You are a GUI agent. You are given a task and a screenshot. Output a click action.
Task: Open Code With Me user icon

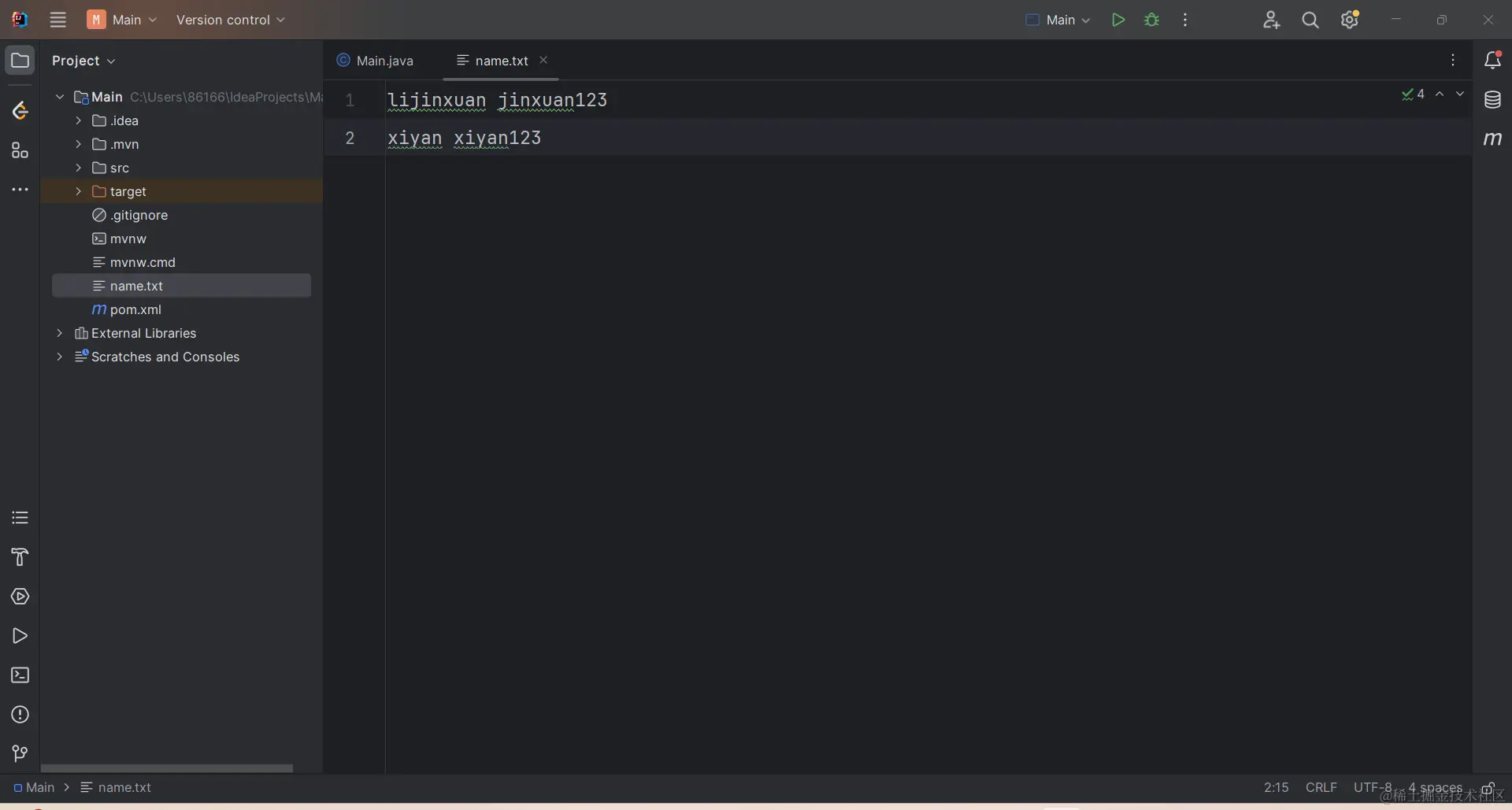click(x=1271, y=20)
